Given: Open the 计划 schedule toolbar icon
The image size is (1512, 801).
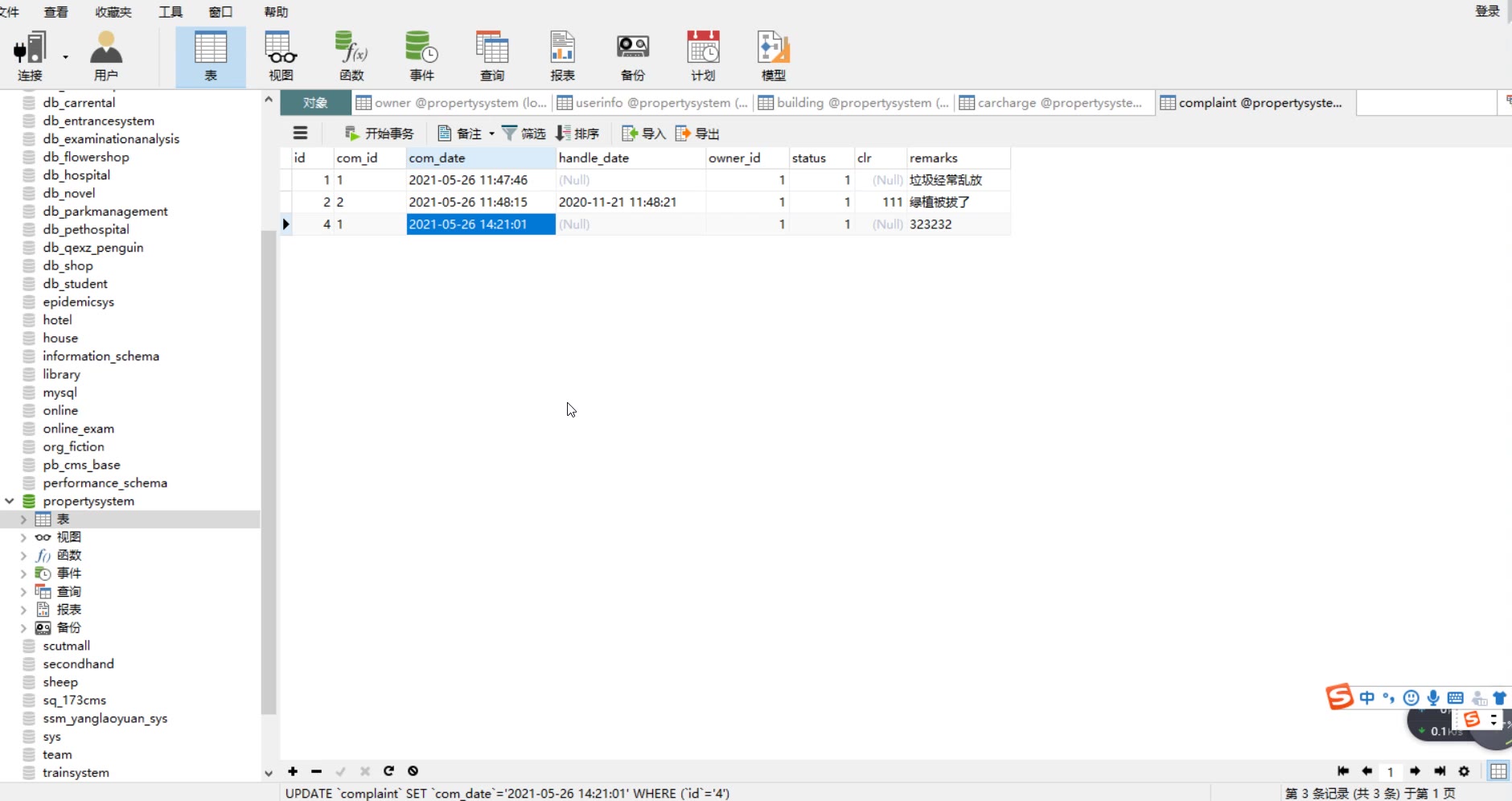Looking at the screenshot, I should pyautogui.click(x=703, y=56).
